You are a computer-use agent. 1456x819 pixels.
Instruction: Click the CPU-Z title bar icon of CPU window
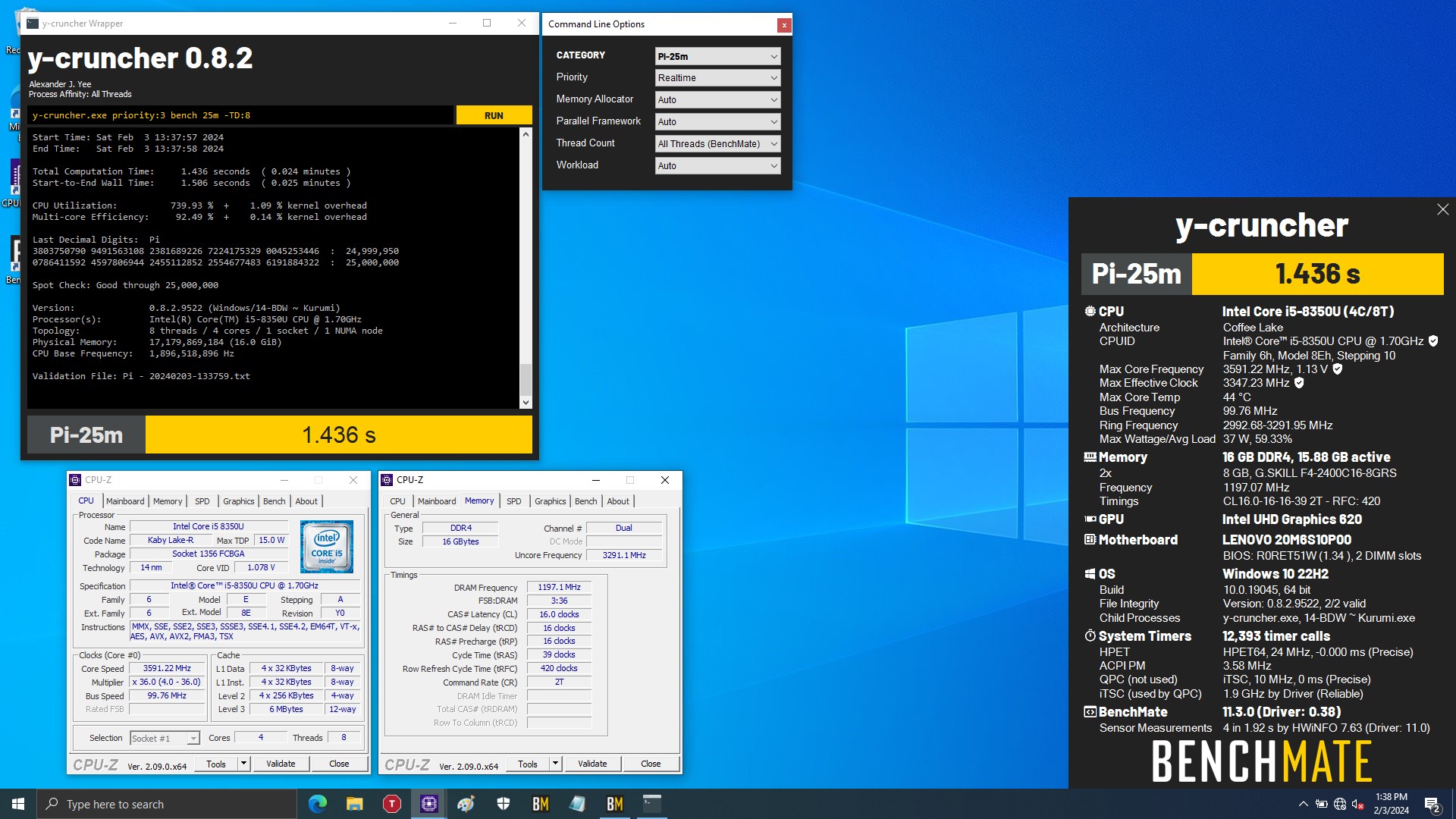(x=75, y=480)
